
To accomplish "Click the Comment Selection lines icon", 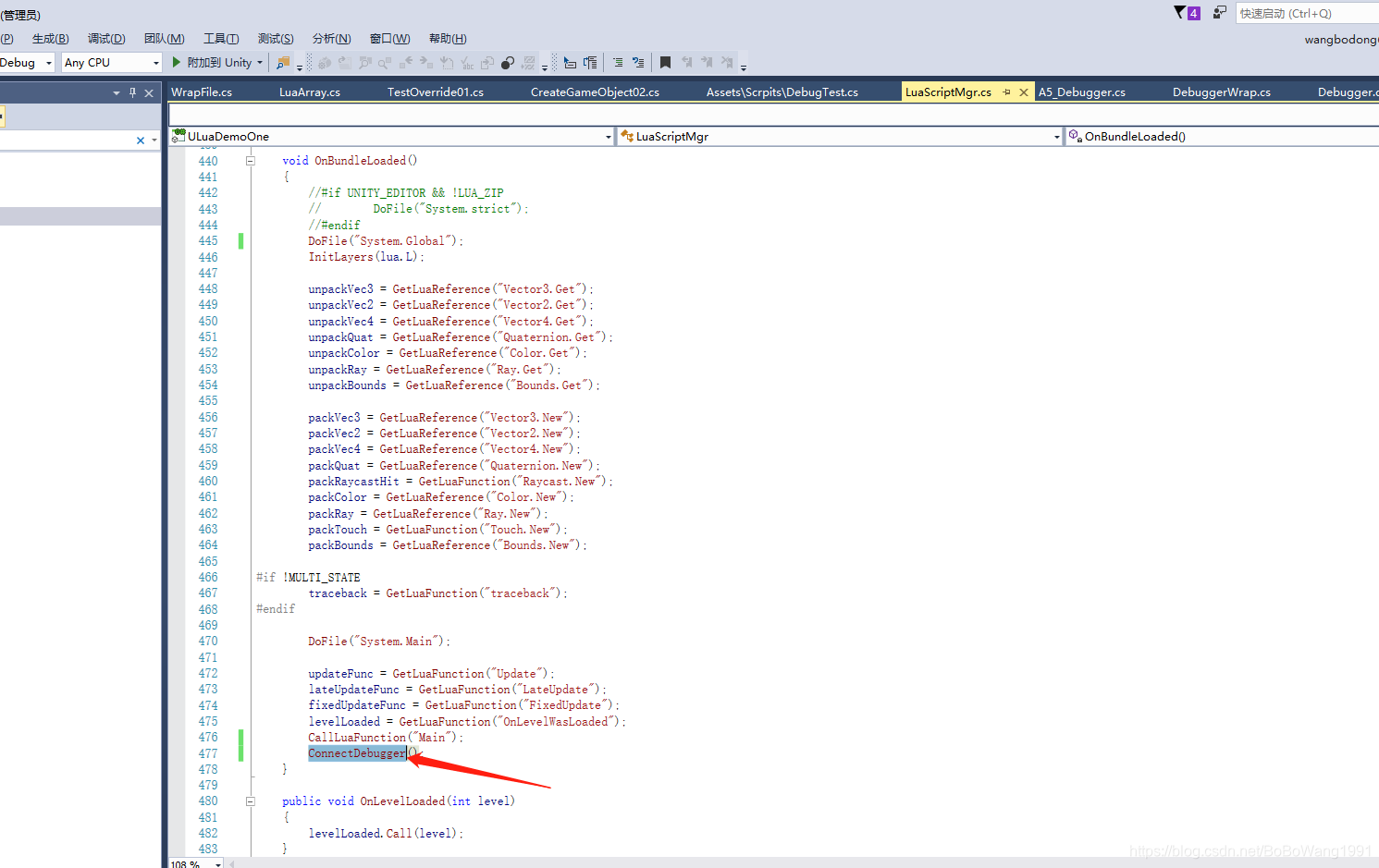I will click(x=639, y=62).
